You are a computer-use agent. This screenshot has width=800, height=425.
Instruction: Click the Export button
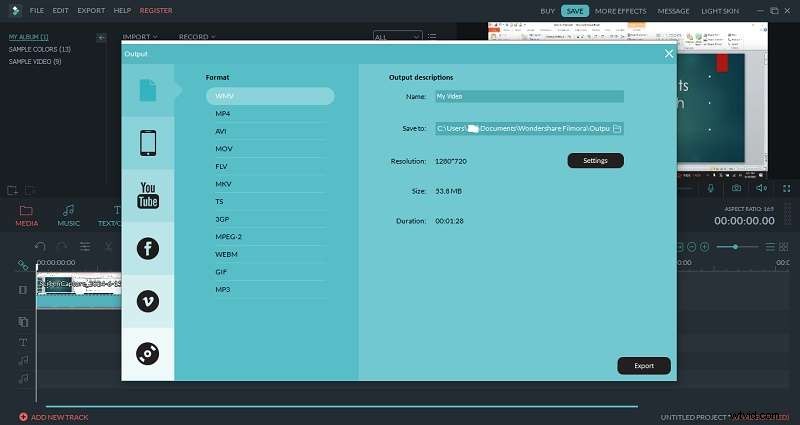644,366
